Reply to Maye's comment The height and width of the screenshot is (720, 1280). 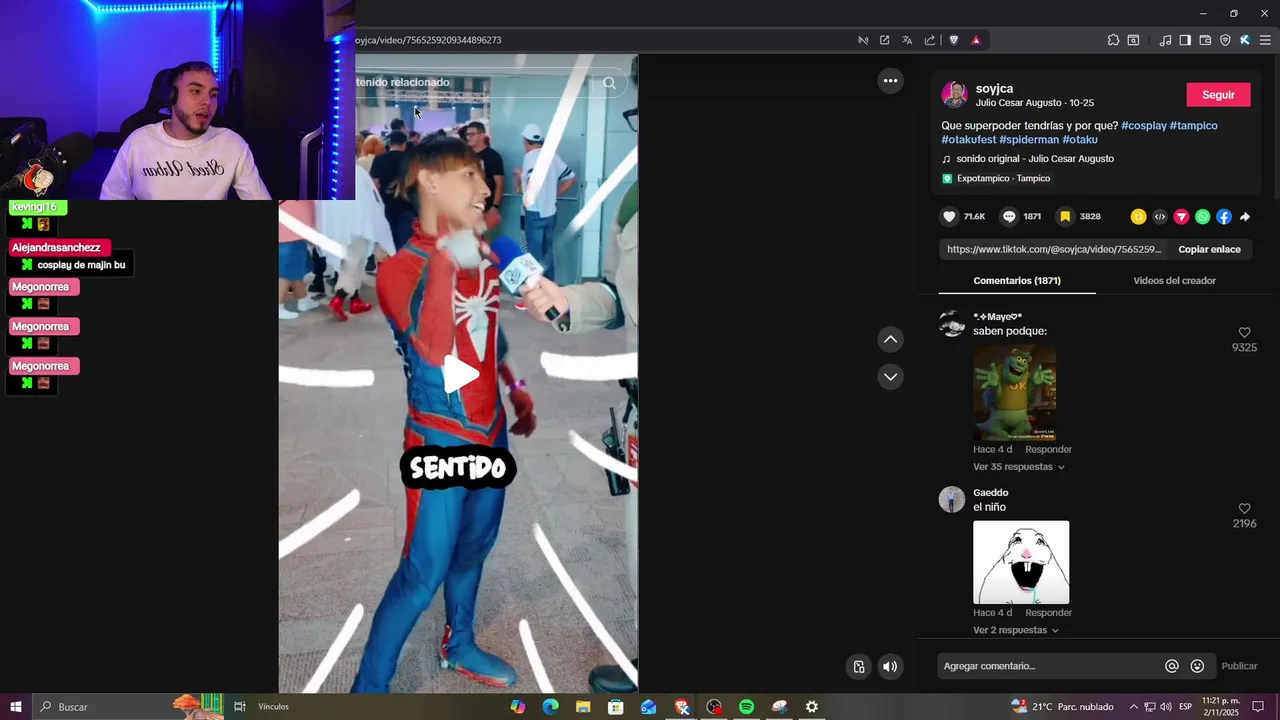coord(1048,450)
